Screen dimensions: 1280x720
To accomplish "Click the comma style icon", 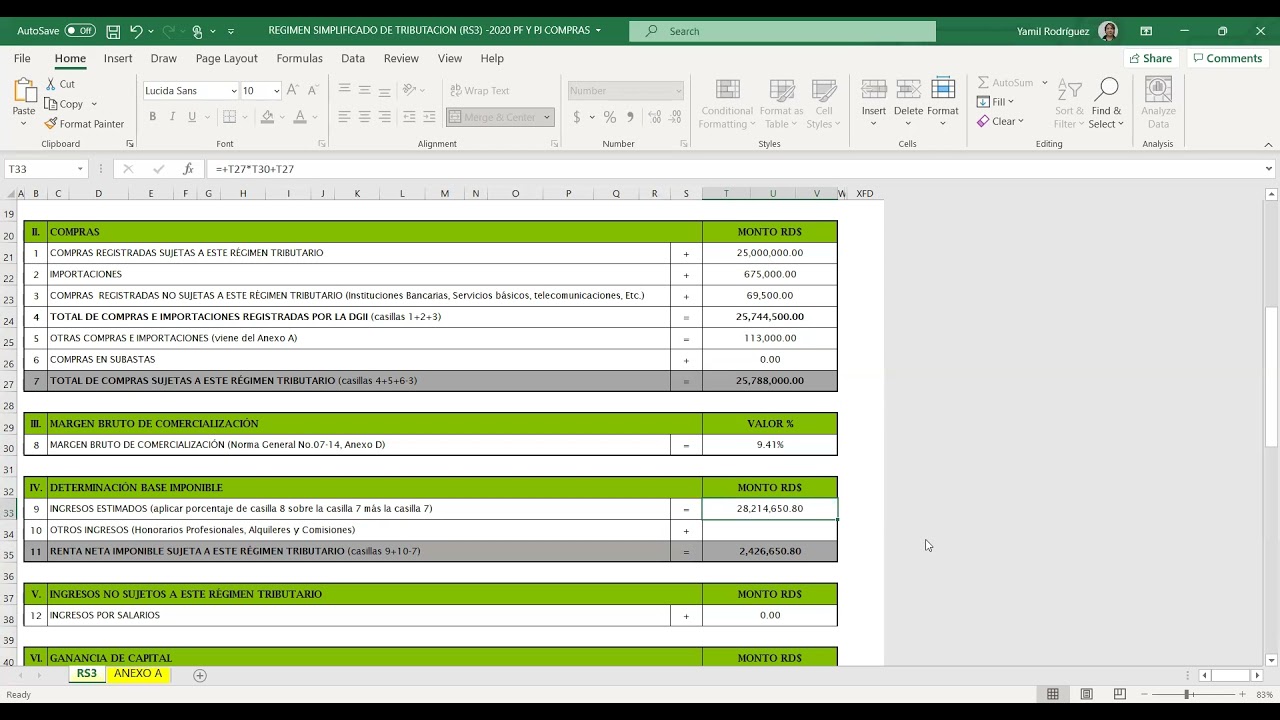I will click(630, 117).
